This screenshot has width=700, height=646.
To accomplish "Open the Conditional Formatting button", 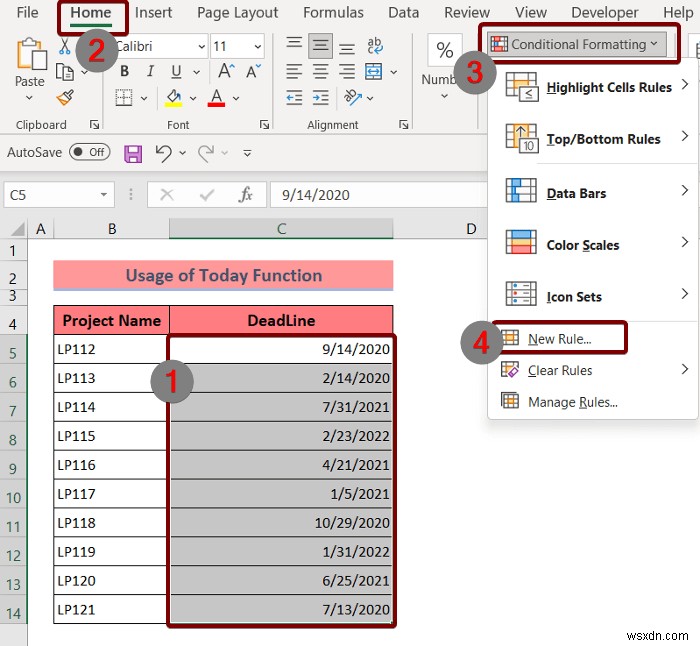I will 577,44.
